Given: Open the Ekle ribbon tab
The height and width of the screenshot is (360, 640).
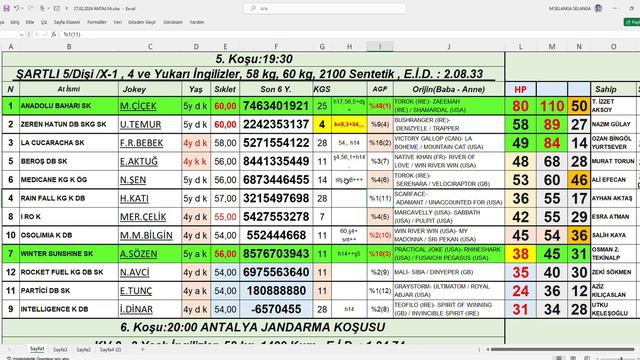Looking at the screenshot, I should click(x=30, y=22).
